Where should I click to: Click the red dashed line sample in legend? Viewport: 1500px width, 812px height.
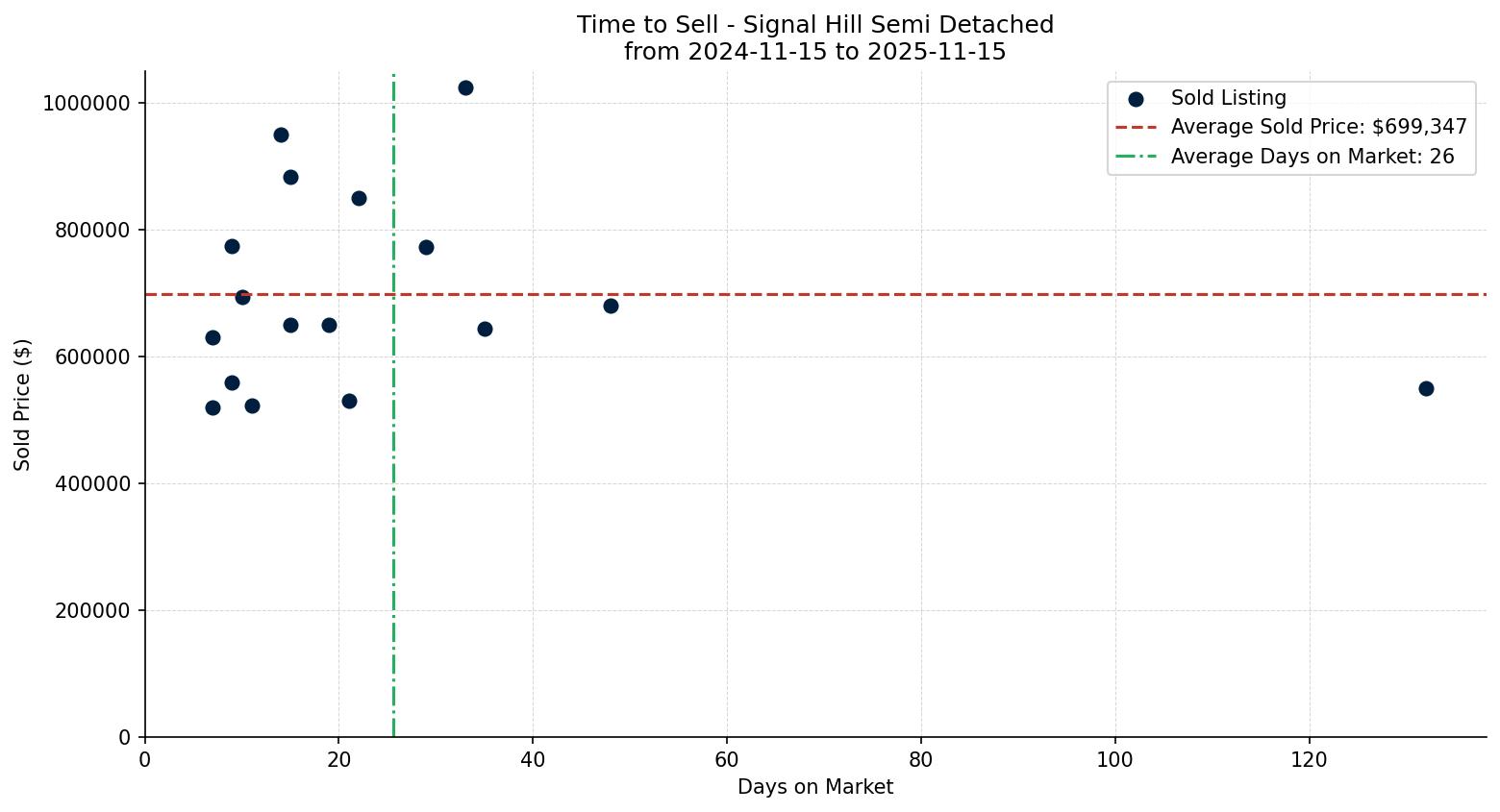click(1136, 128)
